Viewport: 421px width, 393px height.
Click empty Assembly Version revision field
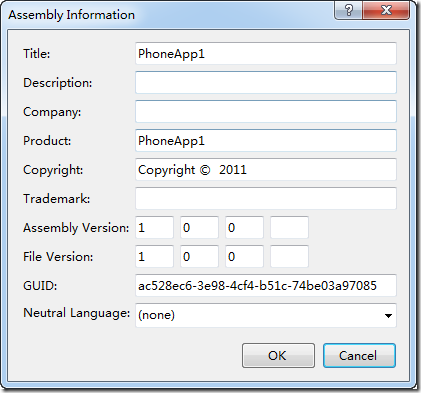(289, 227)
